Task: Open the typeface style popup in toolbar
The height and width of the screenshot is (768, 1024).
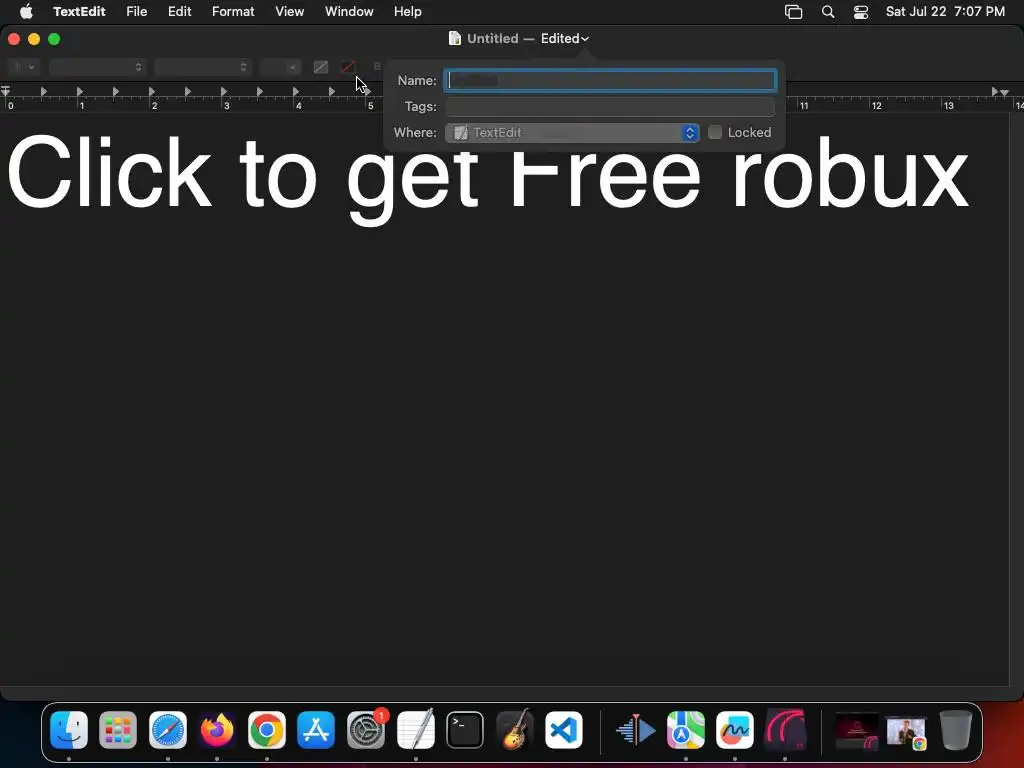Action: pyautogui.click(x=202, y=67)
